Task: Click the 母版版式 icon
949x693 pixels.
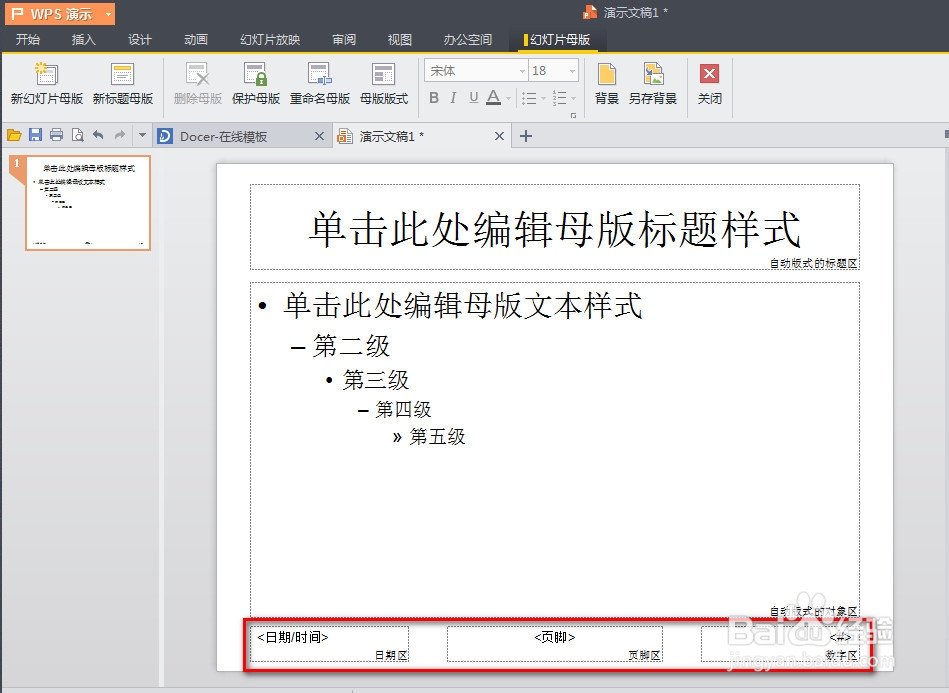Action: 384,82
